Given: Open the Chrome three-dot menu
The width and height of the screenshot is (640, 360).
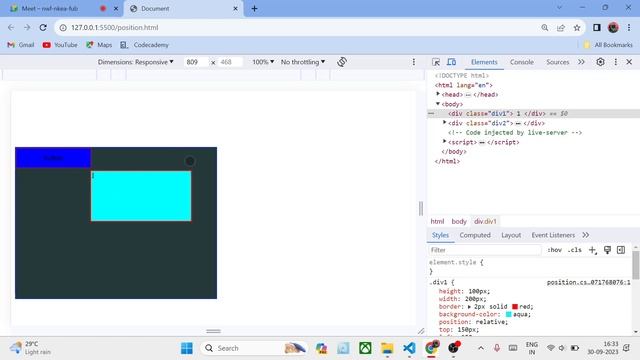Looking at the screenshot, I should click(x=629, y=27).
